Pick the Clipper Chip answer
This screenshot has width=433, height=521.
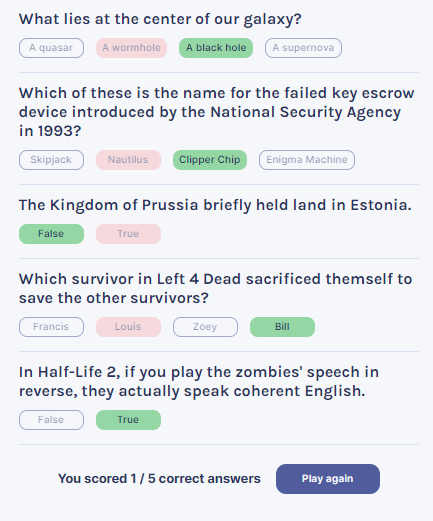210,160
